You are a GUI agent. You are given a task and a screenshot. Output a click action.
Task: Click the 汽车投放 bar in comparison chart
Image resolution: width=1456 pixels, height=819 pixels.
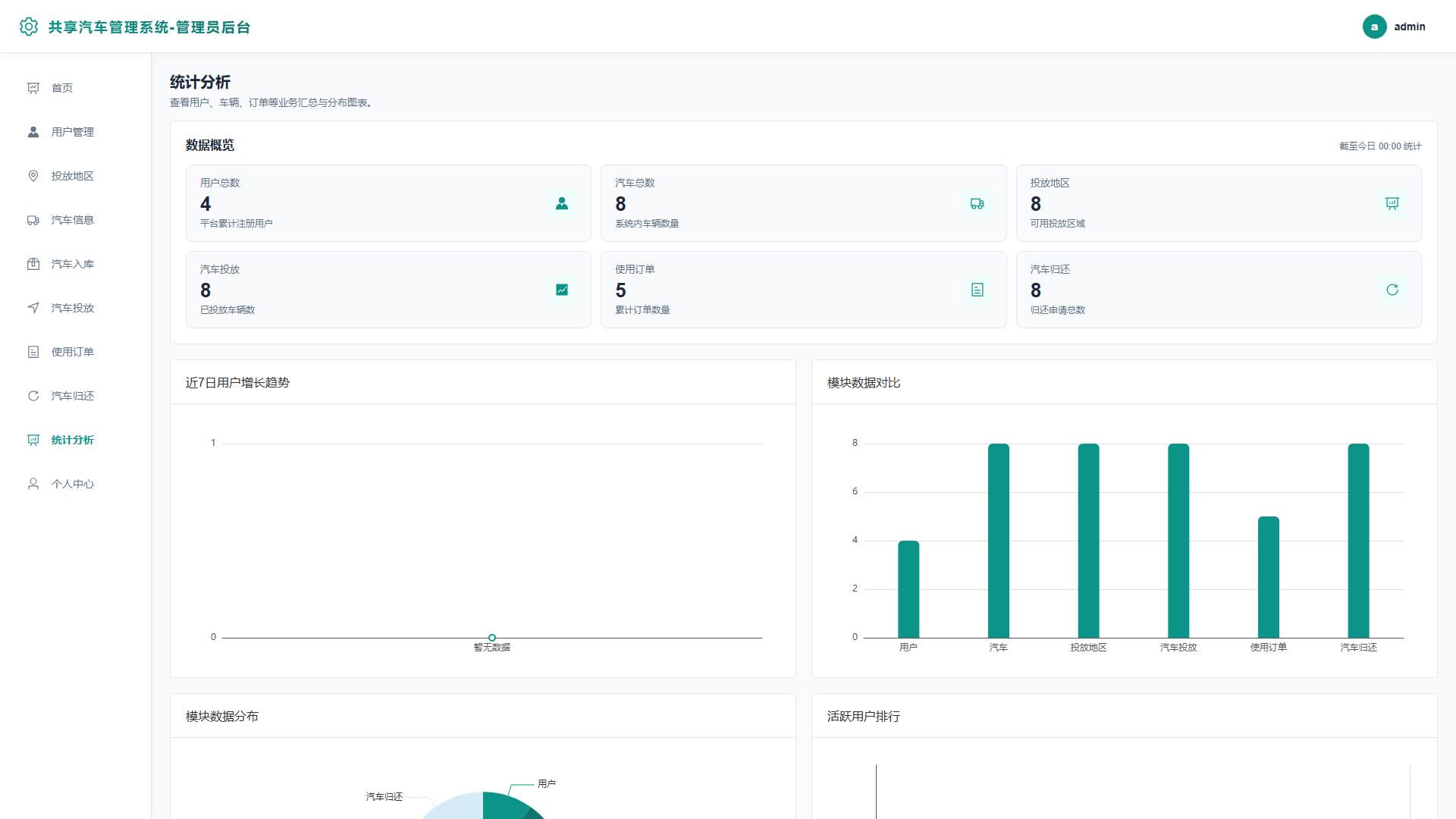[1178, 541]
